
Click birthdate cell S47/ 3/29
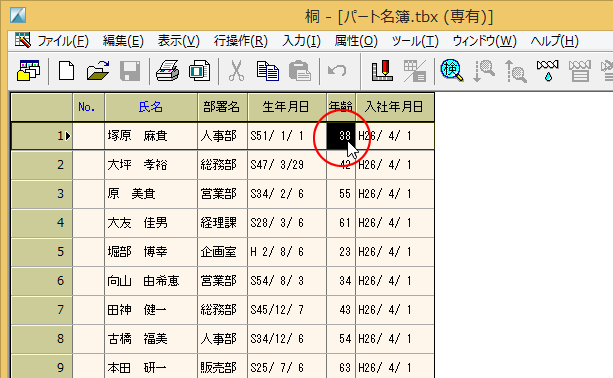(287, 165)
